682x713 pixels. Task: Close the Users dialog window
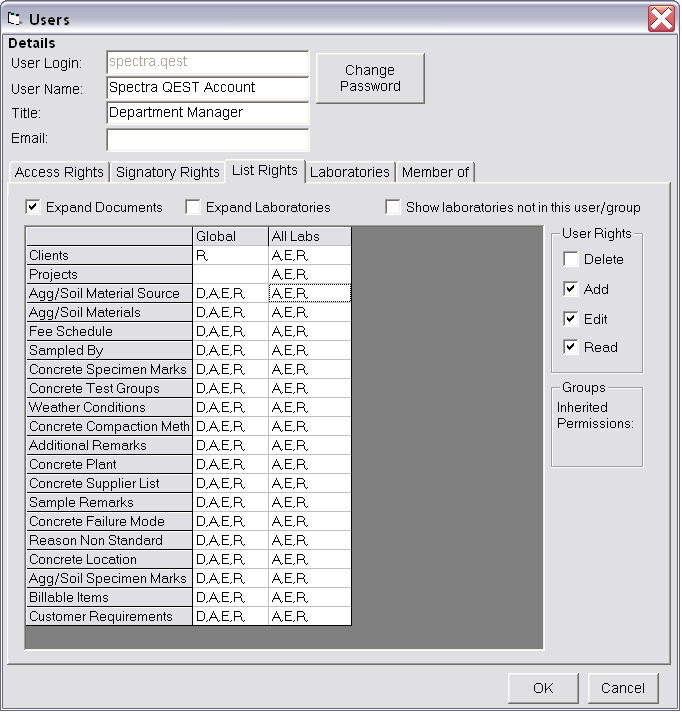coord(660,19)
